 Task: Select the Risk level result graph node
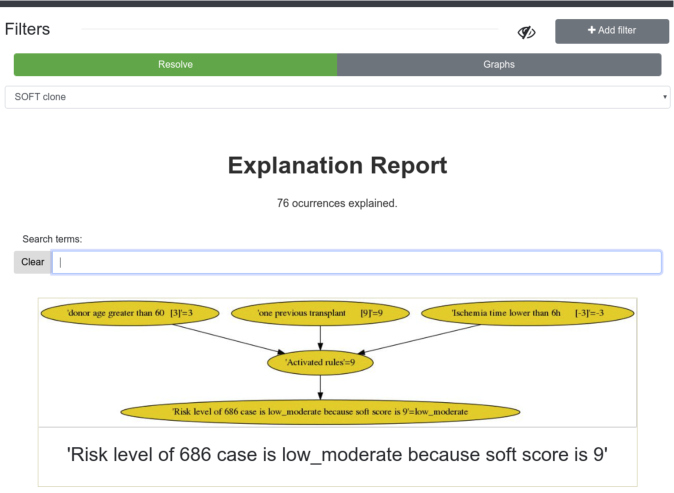click(x=320, y=412)
